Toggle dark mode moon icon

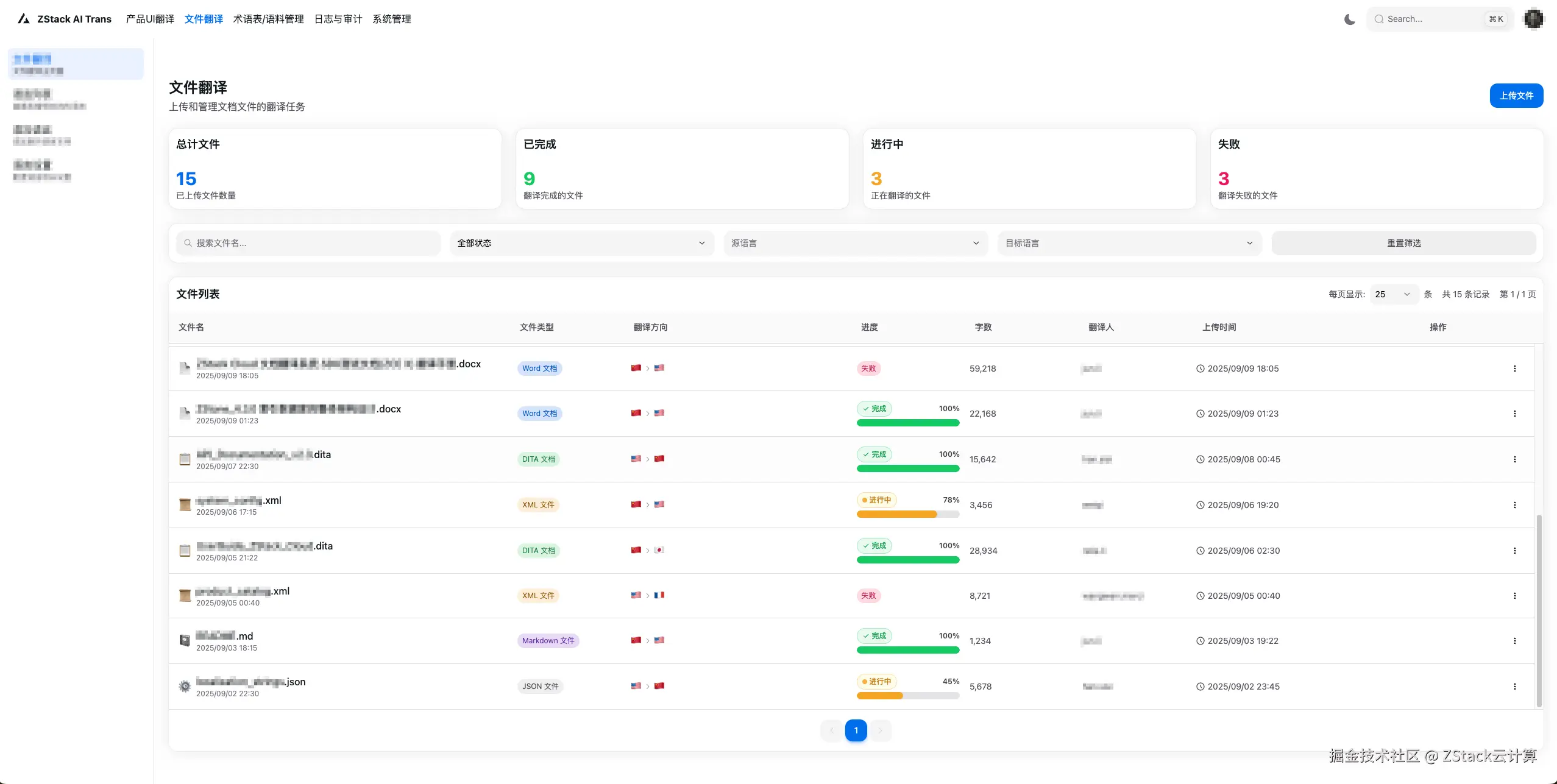[x=1350, y=19]
